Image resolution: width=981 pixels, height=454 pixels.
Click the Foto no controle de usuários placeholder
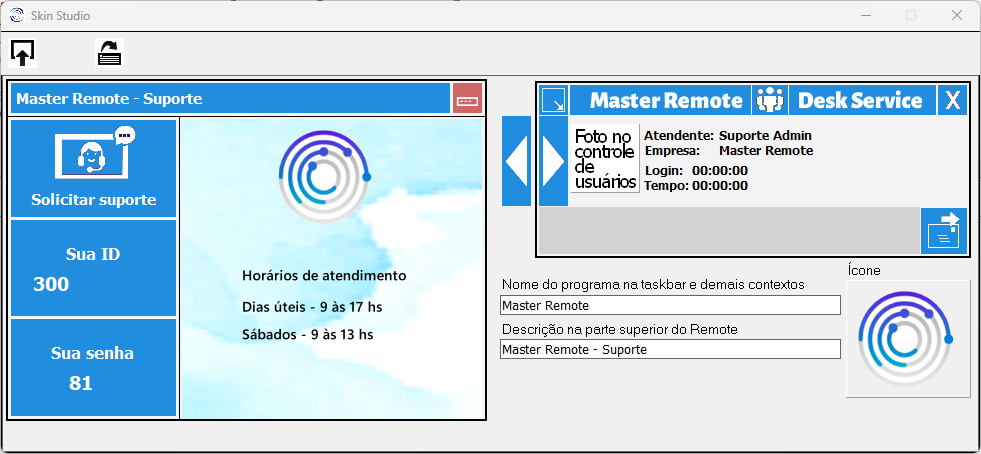click(605, 158)
